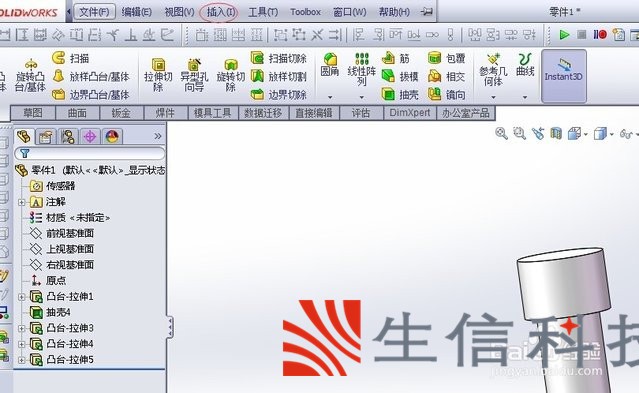
Task: Click the green play macro button
Action: click(x=564, y=35)
